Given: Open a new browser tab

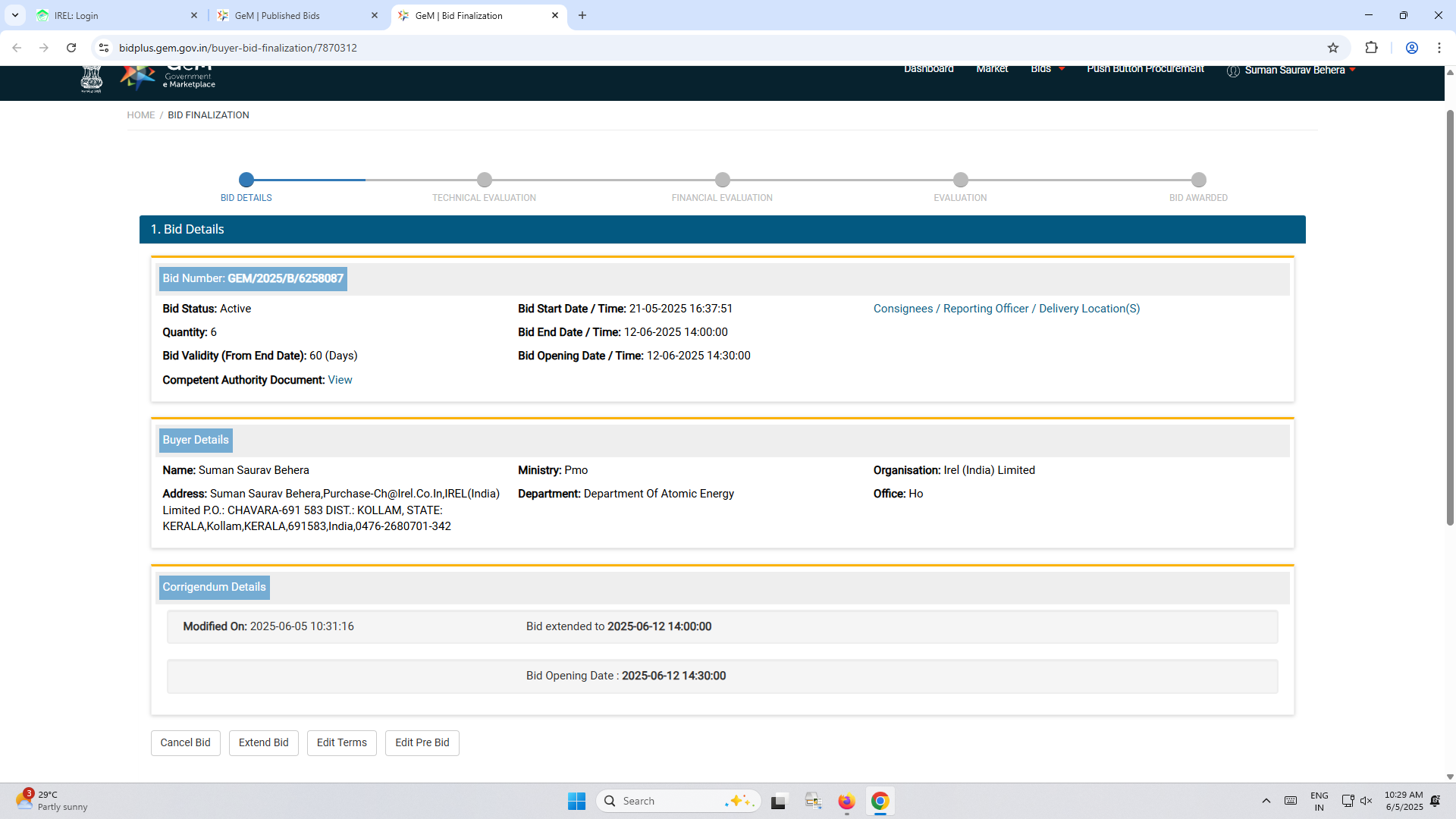Looking at the screenshot, I should 582,15.
